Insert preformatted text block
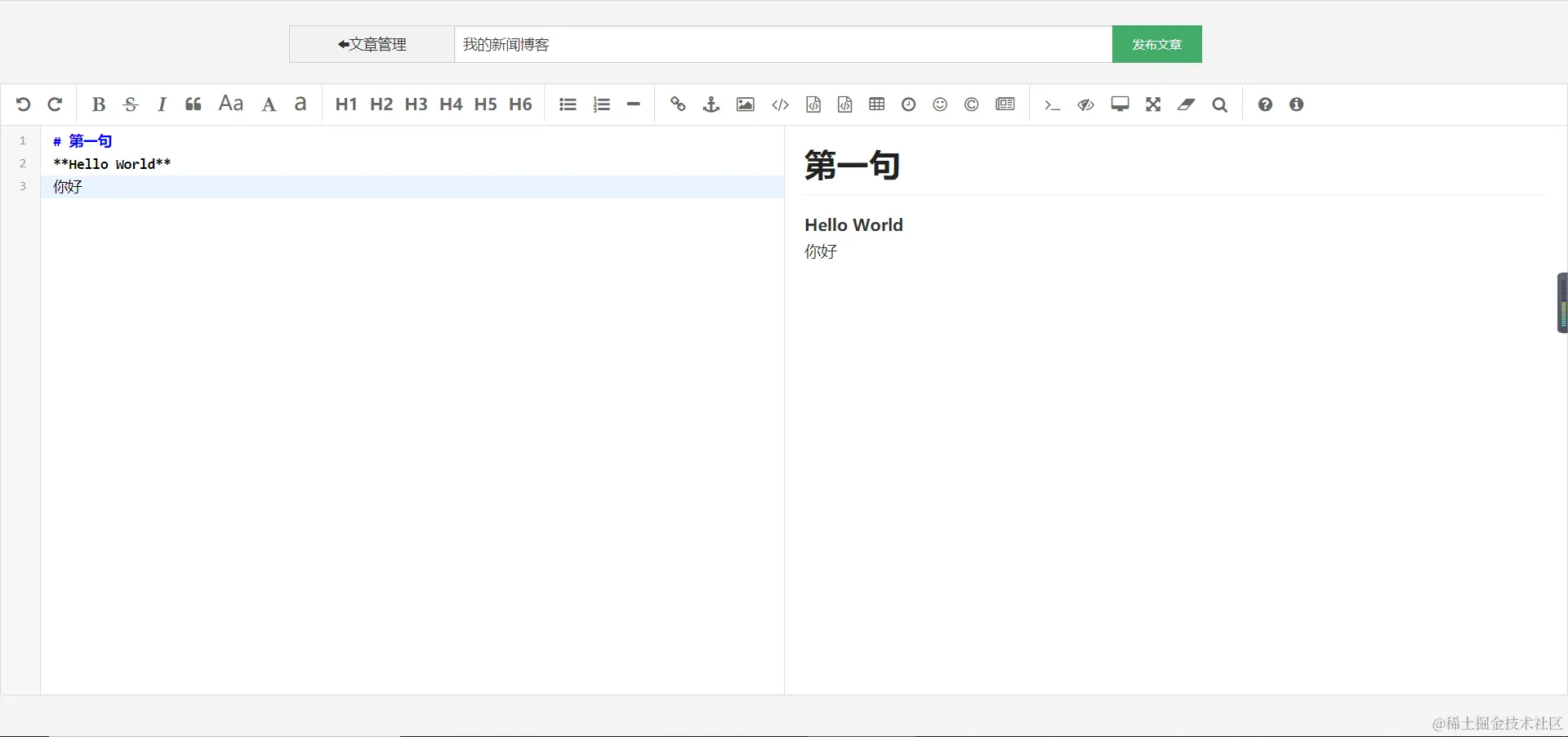1568x737 pixels. click(813, 104)
